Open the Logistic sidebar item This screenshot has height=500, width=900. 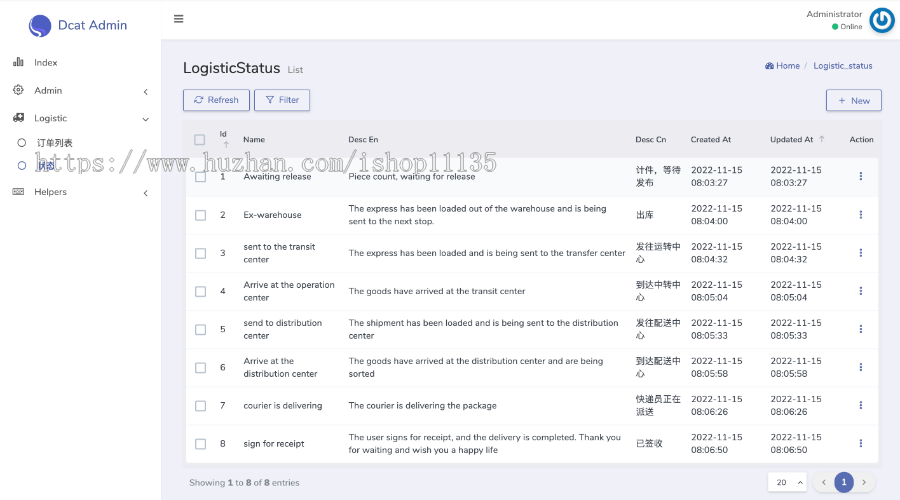tap(80, 118)
